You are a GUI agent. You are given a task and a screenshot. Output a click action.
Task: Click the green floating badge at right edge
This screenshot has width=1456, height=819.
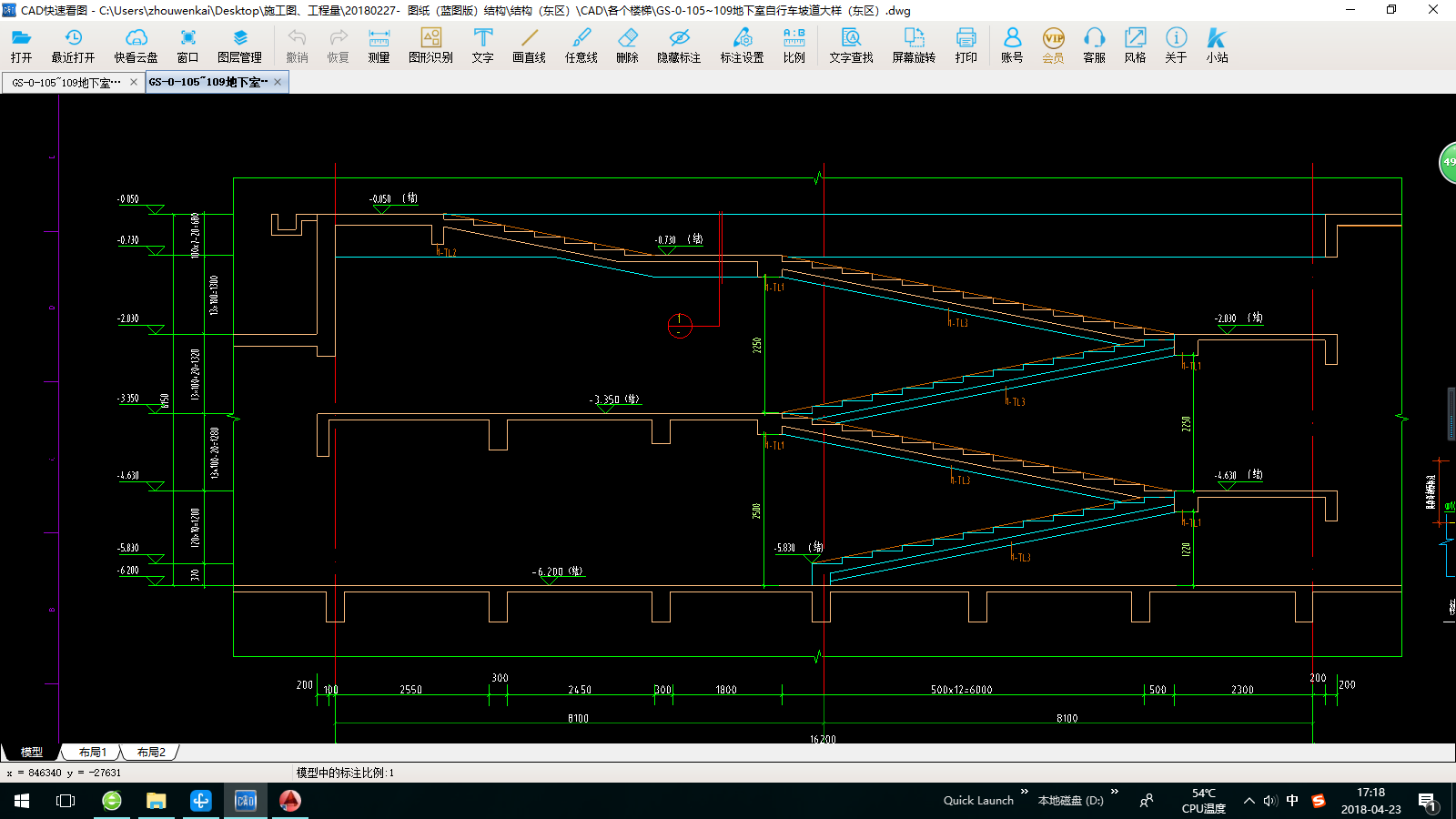pyautogui.click(x=1447, y=163)
